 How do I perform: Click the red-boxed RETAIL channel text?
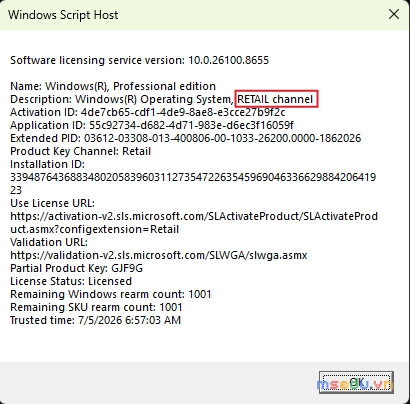click(276, 99)
